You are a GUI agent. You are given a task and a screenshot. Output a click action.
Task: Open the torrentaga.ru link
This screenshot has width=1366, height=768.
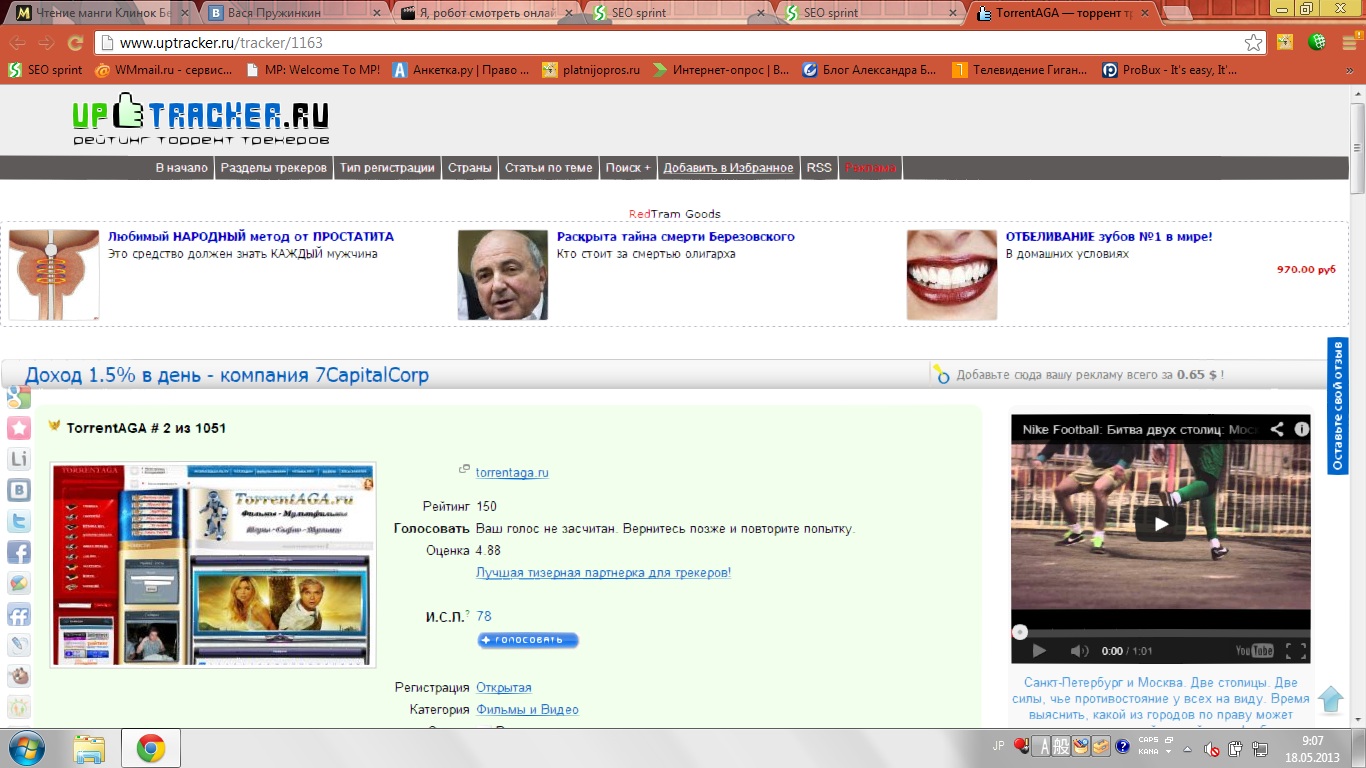(x=512, y=472)
